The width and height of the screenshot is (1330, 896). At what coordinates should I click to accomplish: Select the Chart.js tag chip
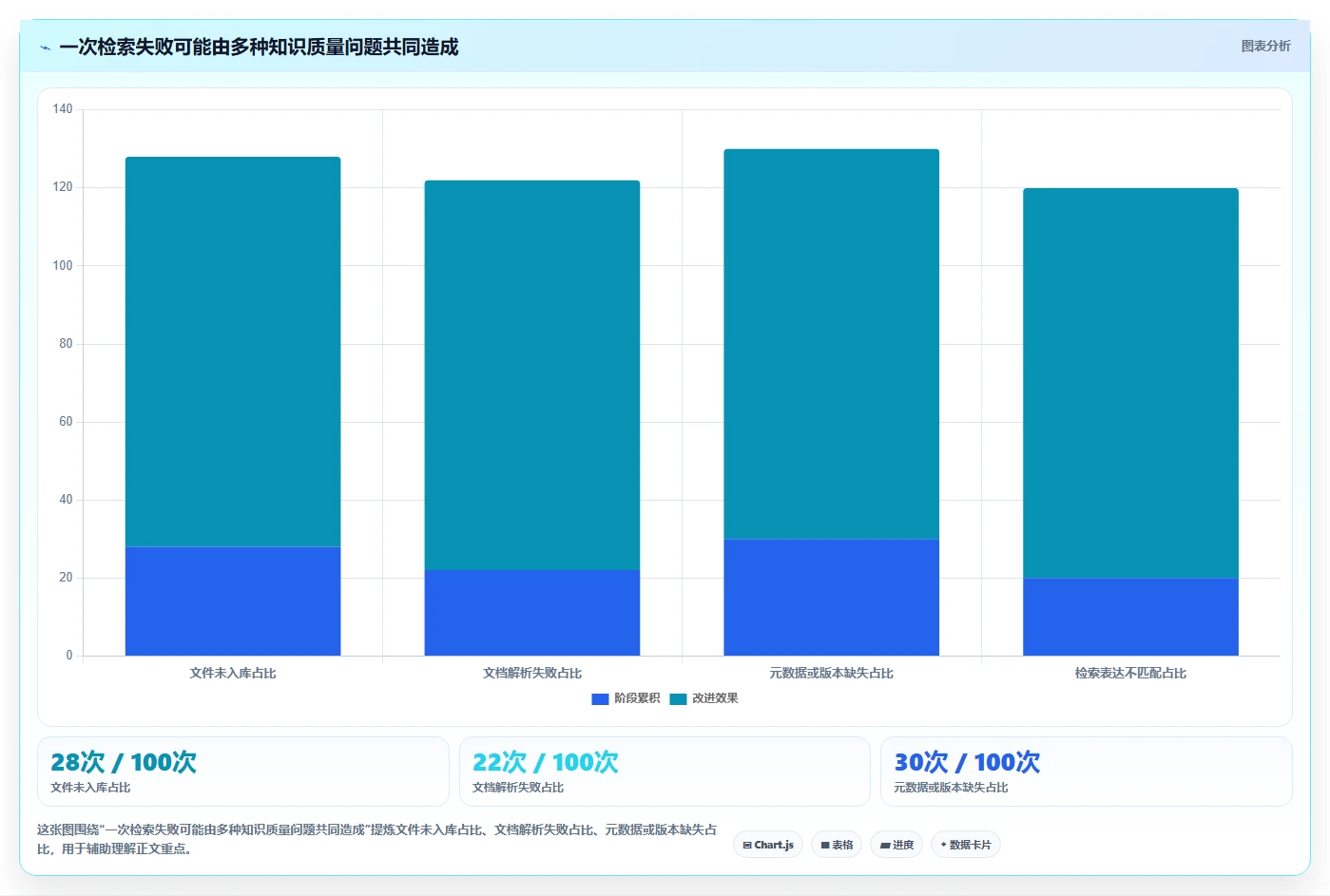[x=768, y=845]
